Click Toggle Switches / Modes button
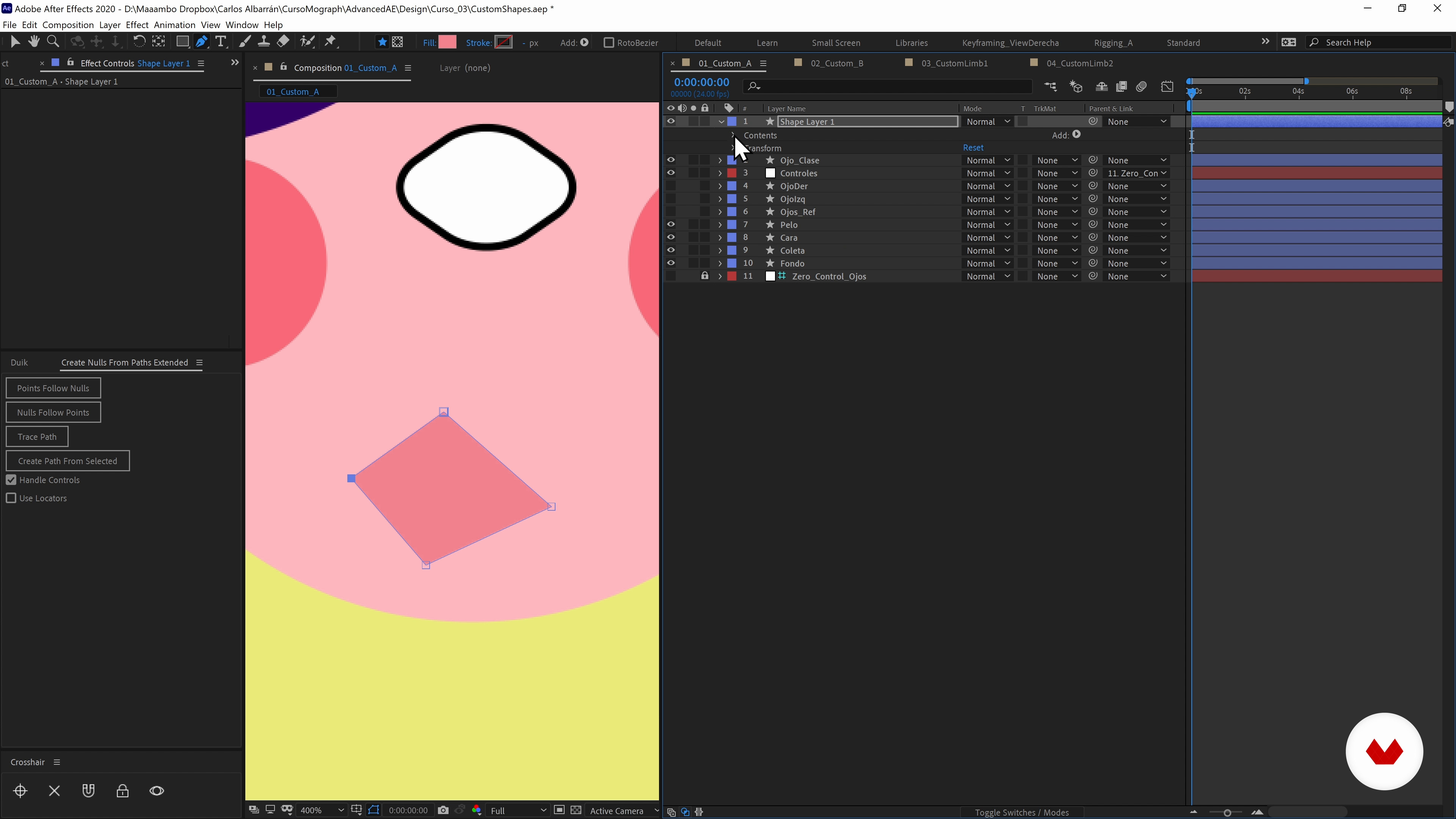 1021,812
